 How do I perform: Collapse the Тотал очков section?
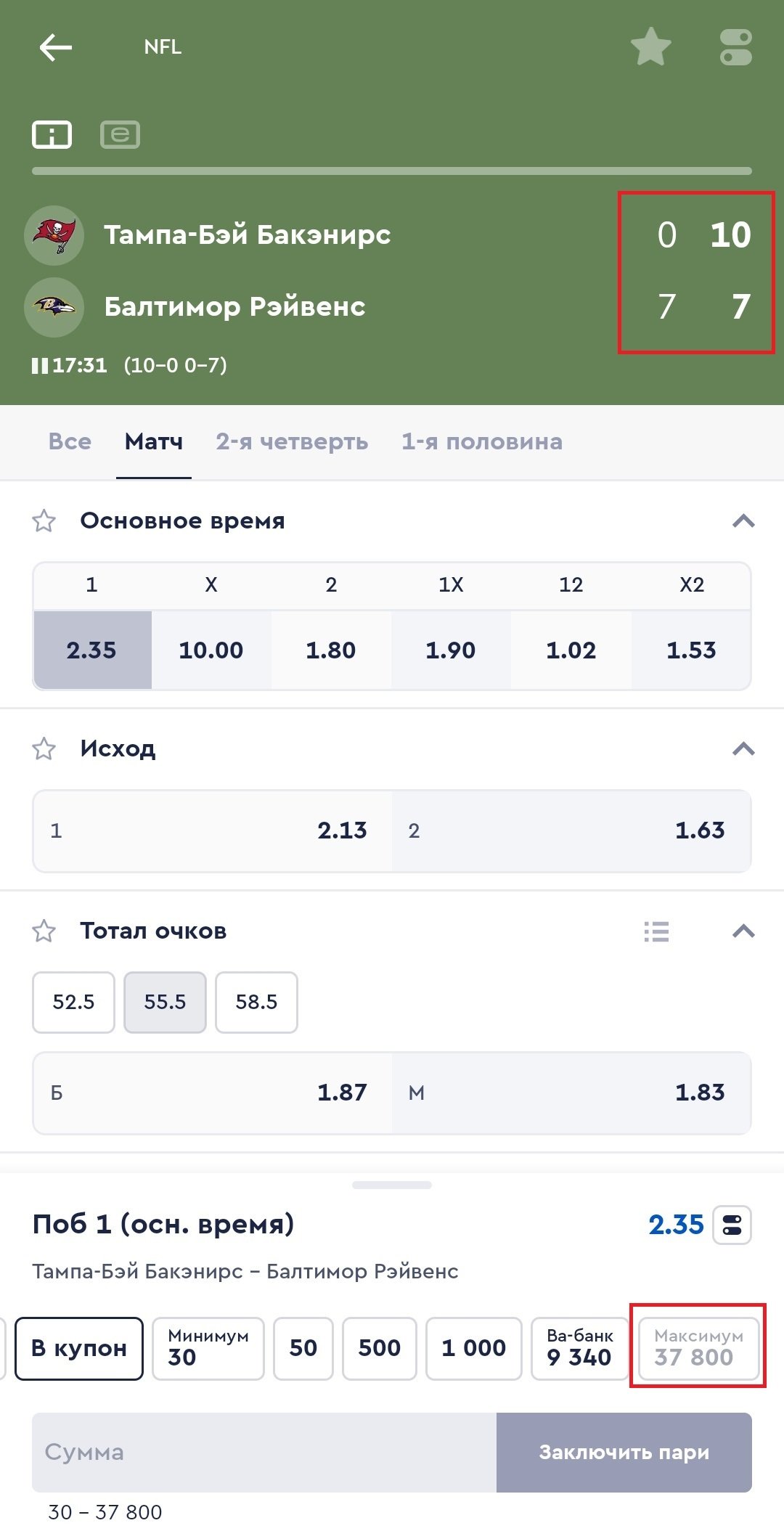coord(743,931)
